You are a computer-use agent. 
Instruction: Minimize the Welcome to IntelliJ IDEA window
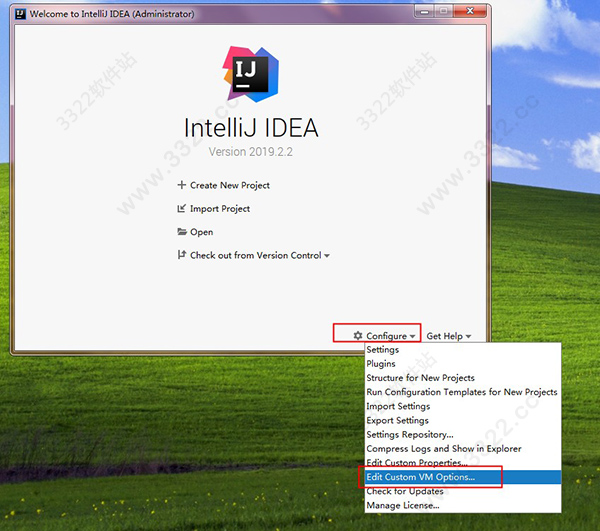(x=425, y=11)
